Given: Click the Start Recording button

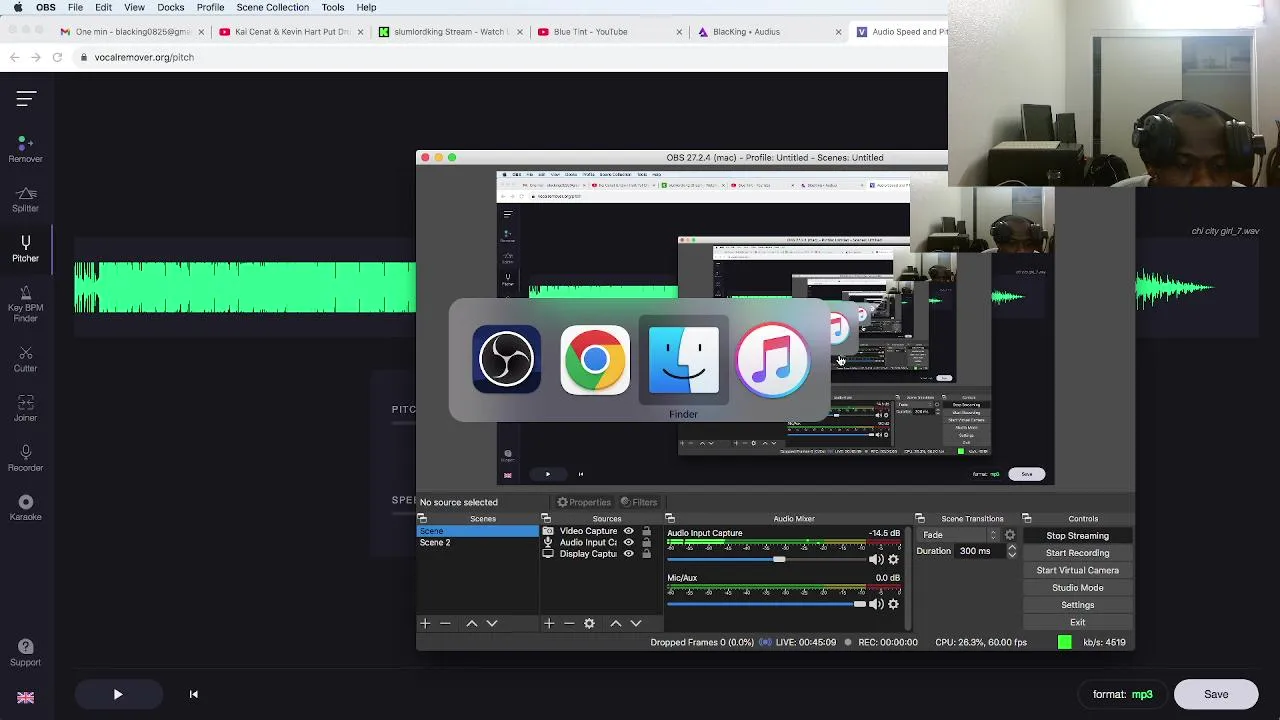Looking at the screenshot, I should coord(1077,553).
